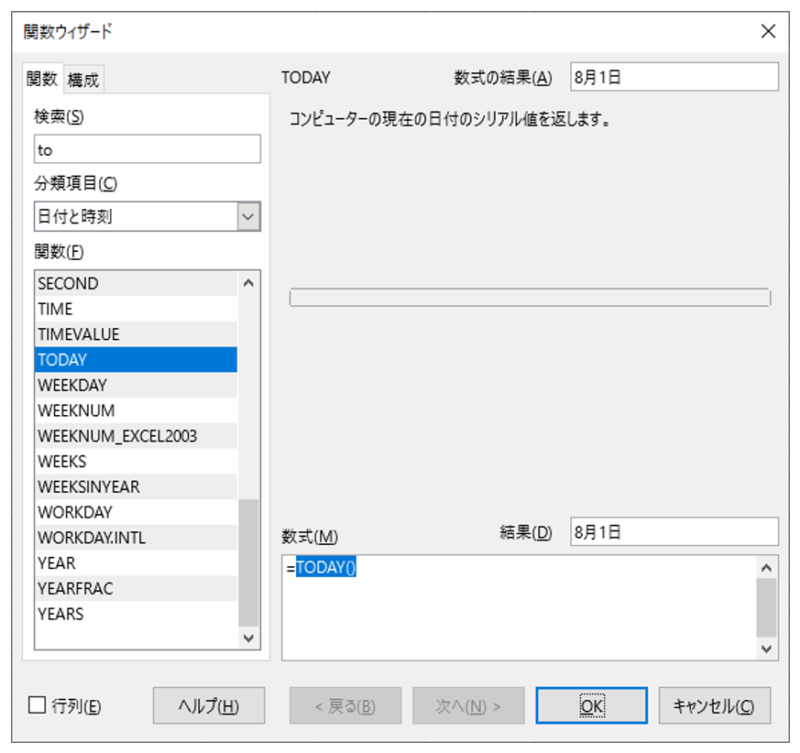This screenshot has height=753, width=800.
Task: Switch to the 構成 tab
Action: click(x=83, y=80)
